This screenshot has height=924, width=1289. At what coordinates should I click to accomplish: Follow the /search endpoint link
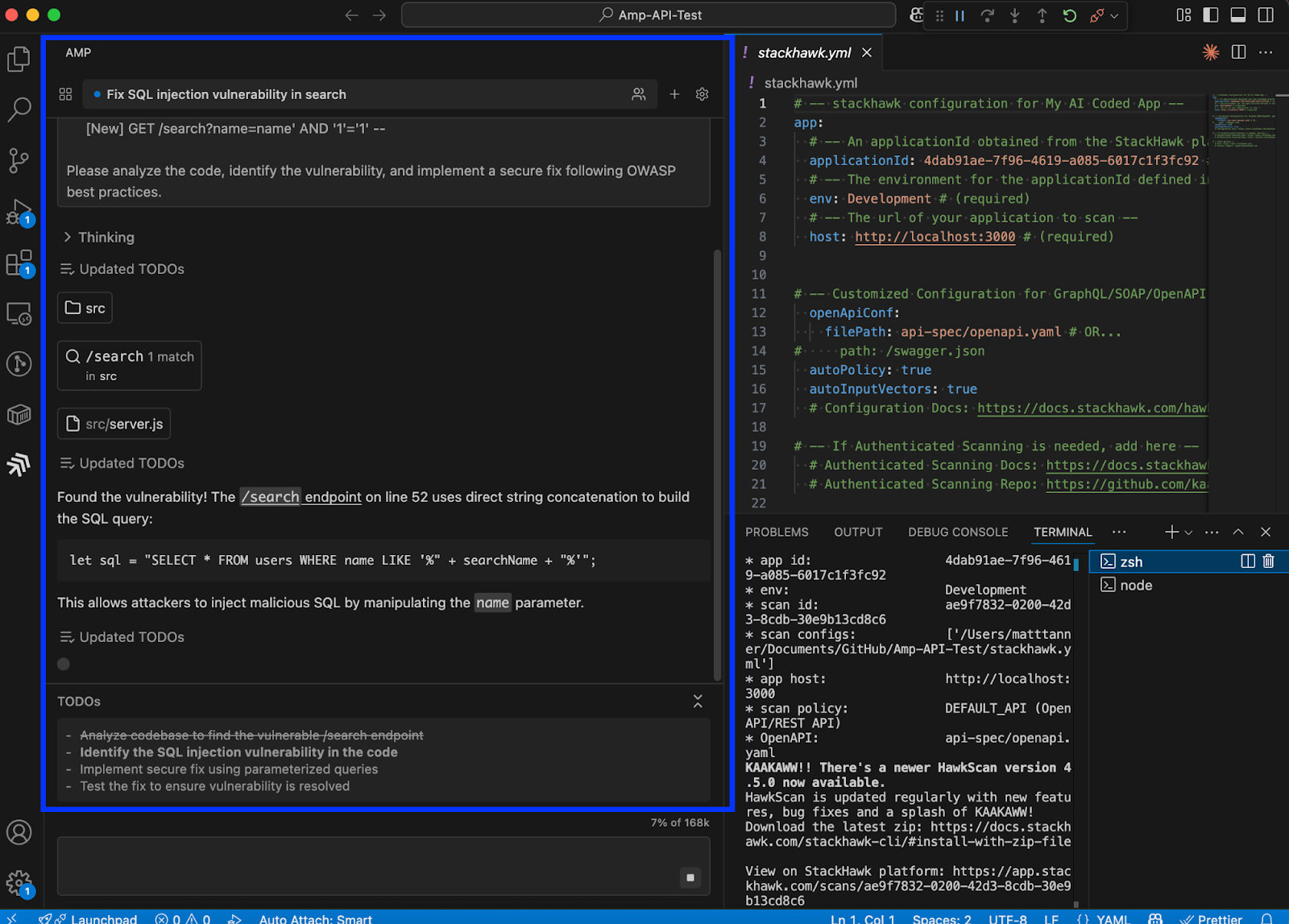pyautogui.click(x=300, y=497)
